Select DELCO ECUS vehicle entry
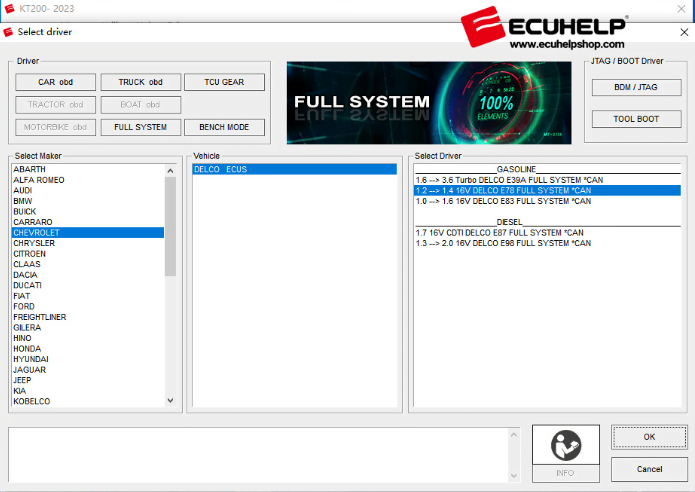This screenshot has width=695, height=492. click(294, 169)
